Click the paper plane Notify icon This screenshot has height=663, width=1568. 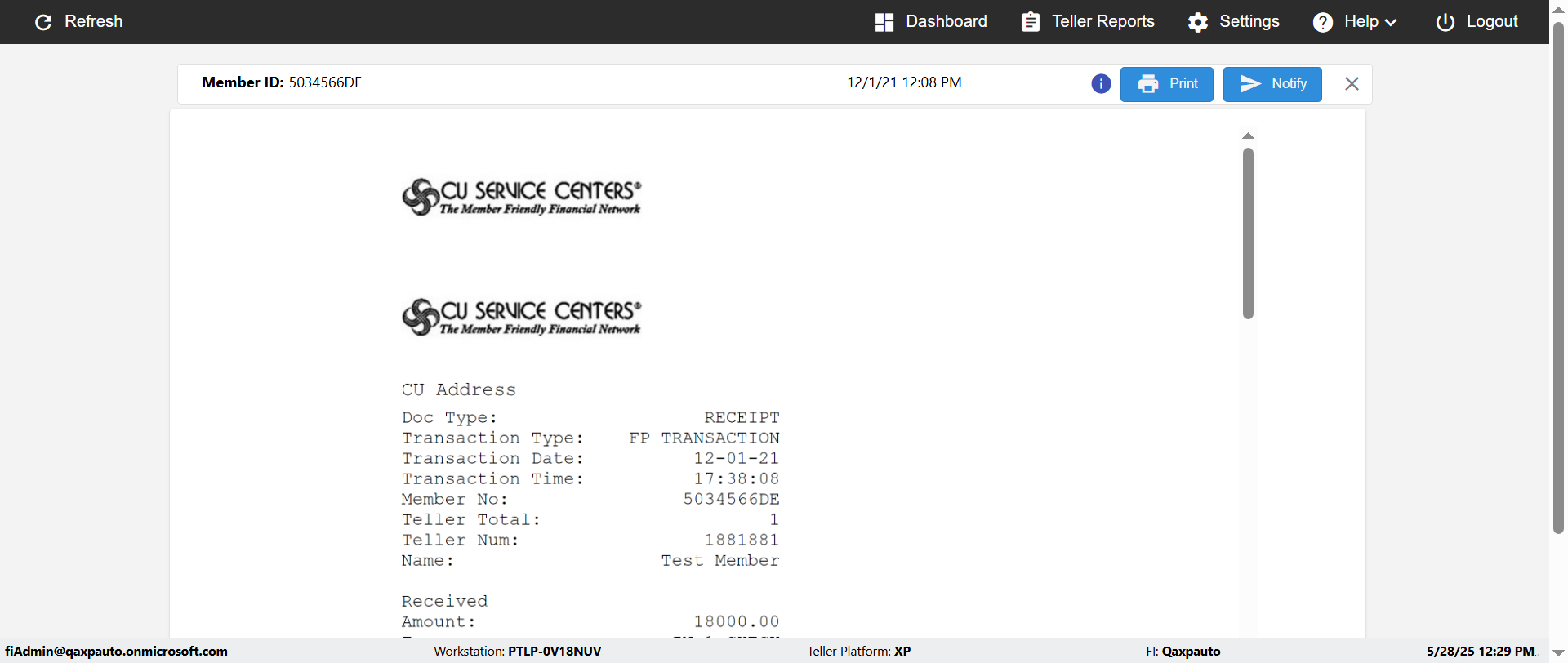[1250, 84]
